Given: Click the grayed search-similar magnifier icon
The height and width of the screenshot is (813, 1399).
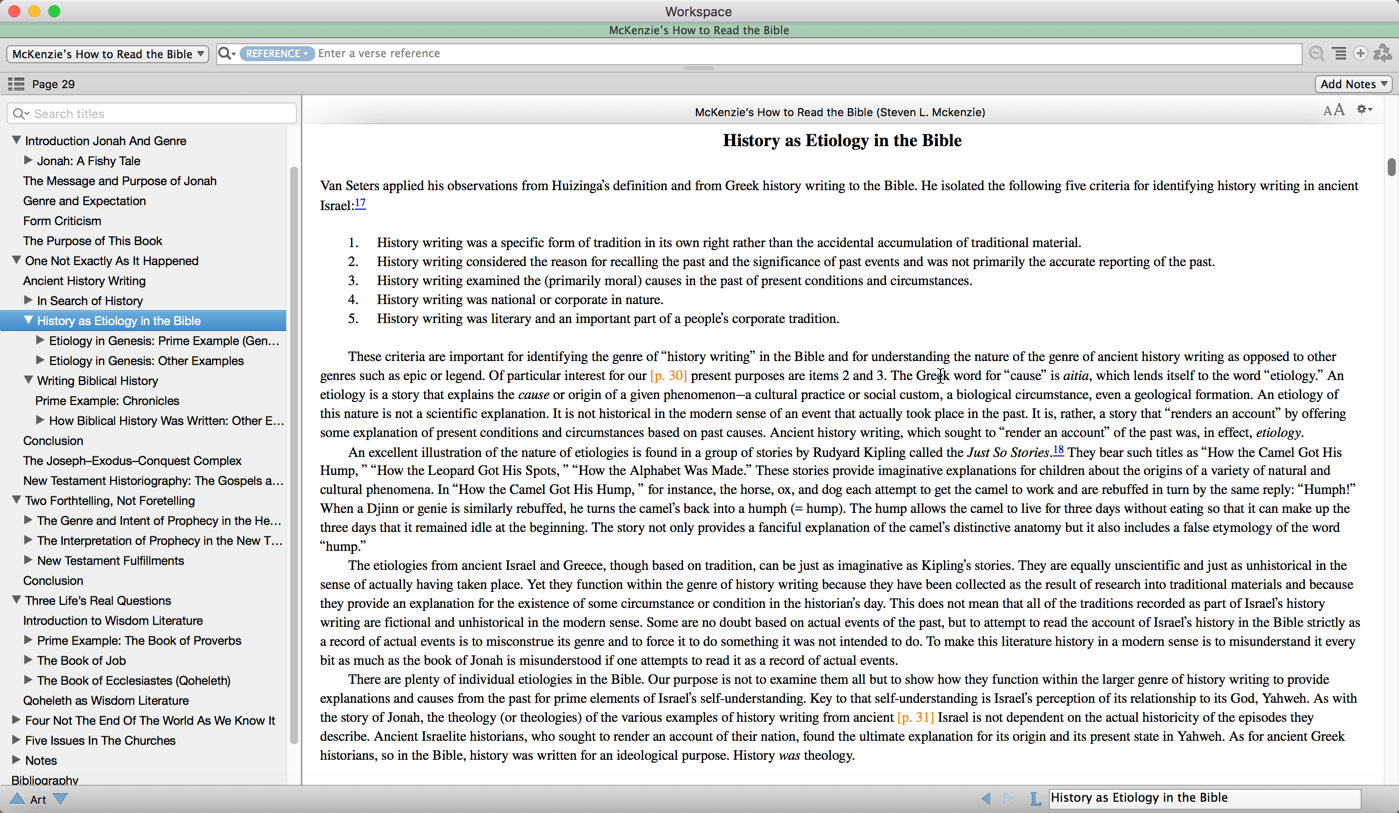Looking at the screenshot, I should click(x=1317, y=54).
